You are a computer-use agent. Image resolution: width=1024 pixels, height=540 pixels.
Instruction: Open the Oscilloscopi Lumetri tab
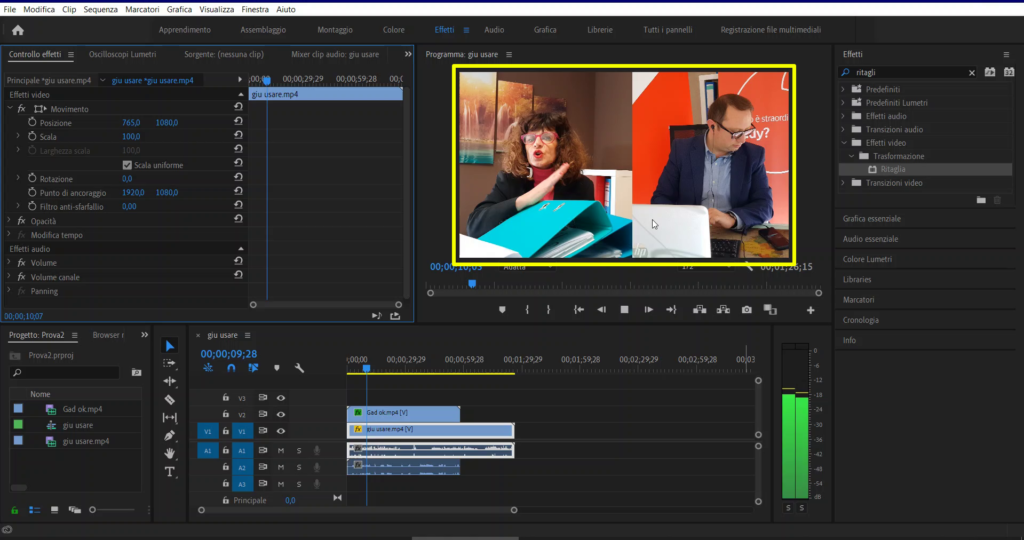(122, 54)
